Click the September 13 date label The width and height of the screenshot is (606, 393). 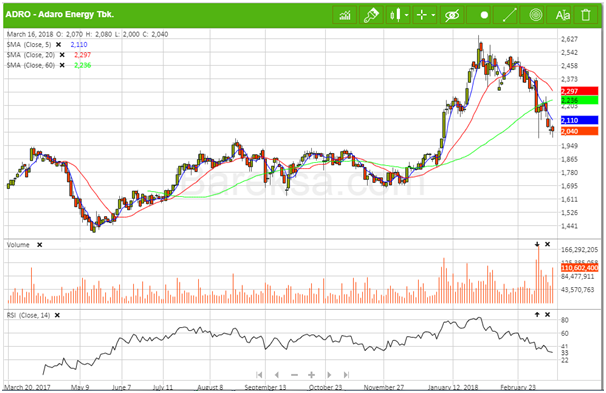(x=266, y=387)
